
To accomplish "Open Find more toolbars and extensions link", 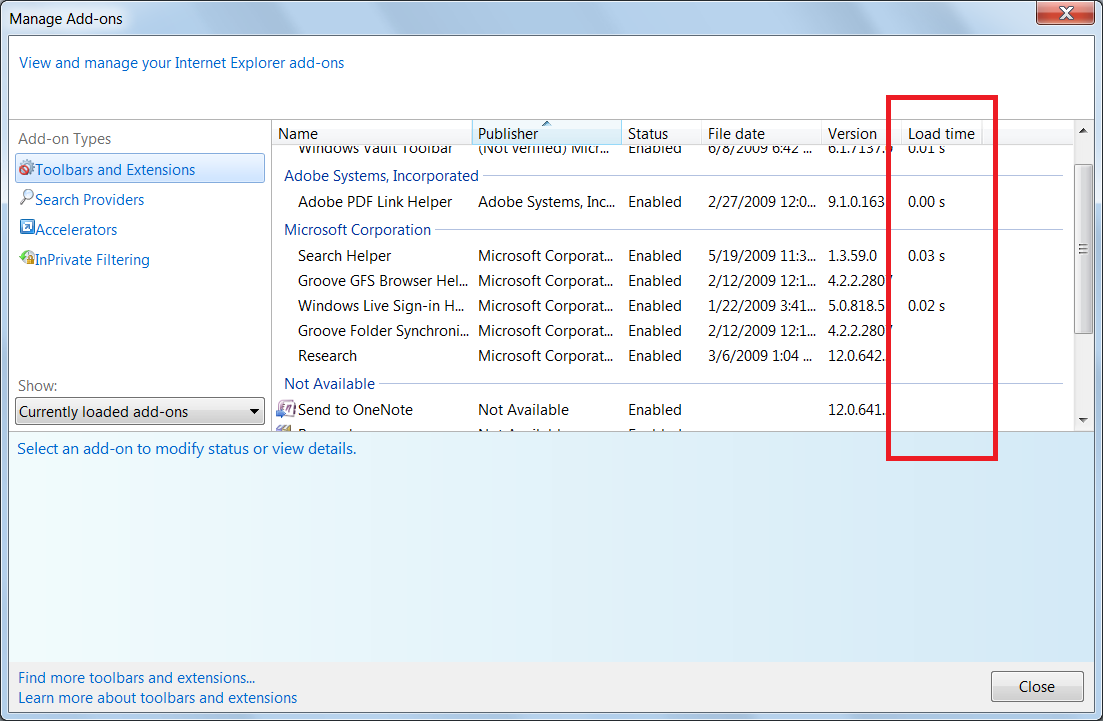I will point(136,678).
